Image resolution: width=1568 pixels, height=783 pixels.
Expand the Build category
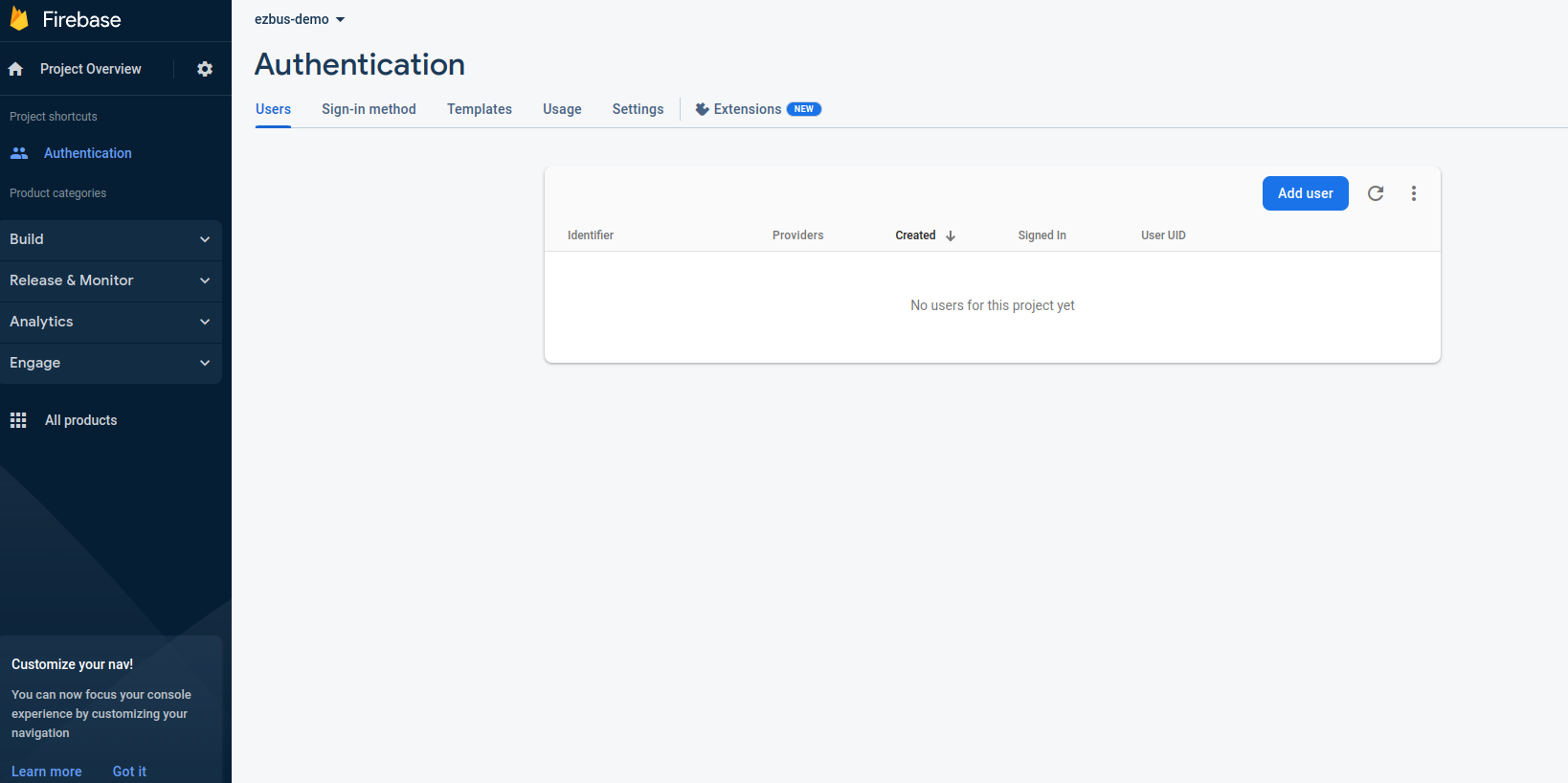[111, 239]
